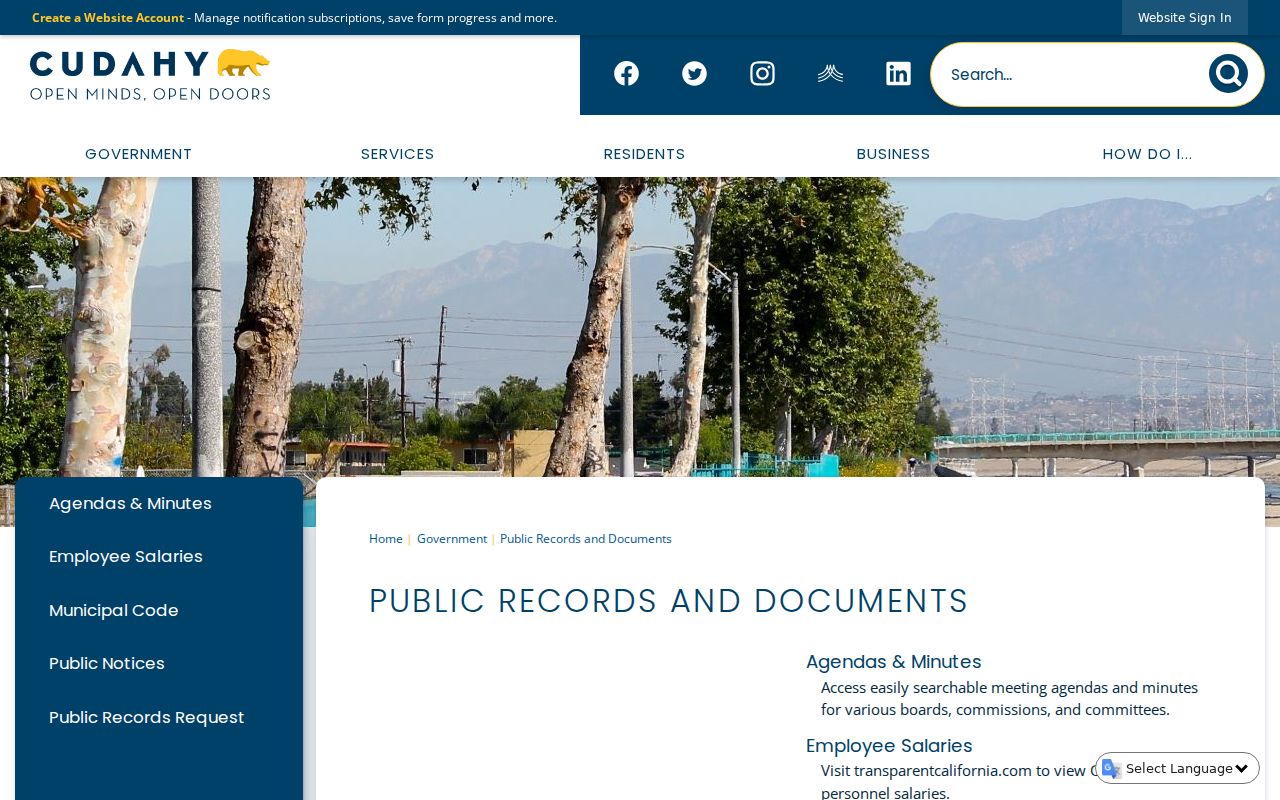Open the How Do I... menu
1280x800 pixels.
(1147, 154)
